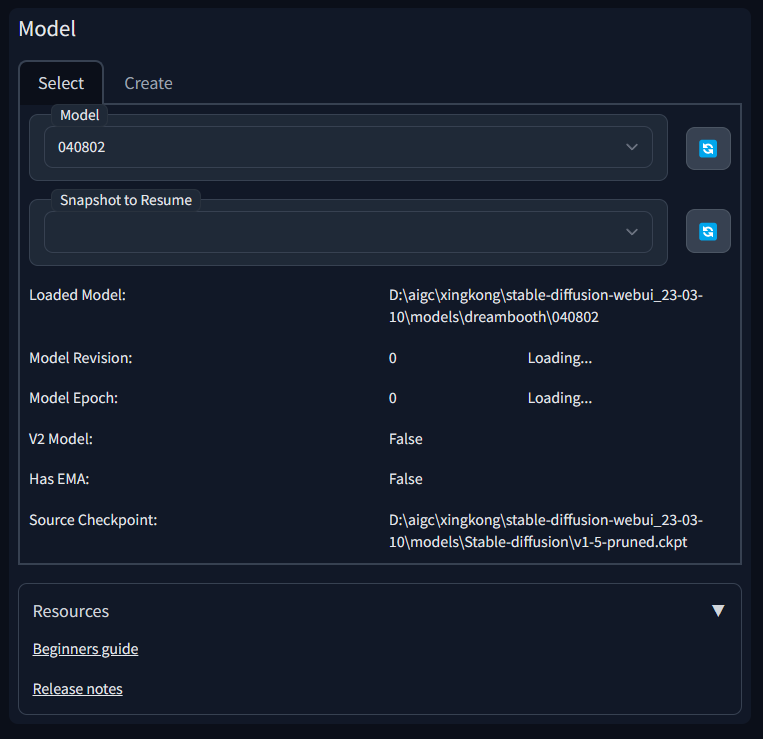The height and width of the screenshot is (739, 763).
Task: Open the Create tab
Action: [x=148, y=83]
